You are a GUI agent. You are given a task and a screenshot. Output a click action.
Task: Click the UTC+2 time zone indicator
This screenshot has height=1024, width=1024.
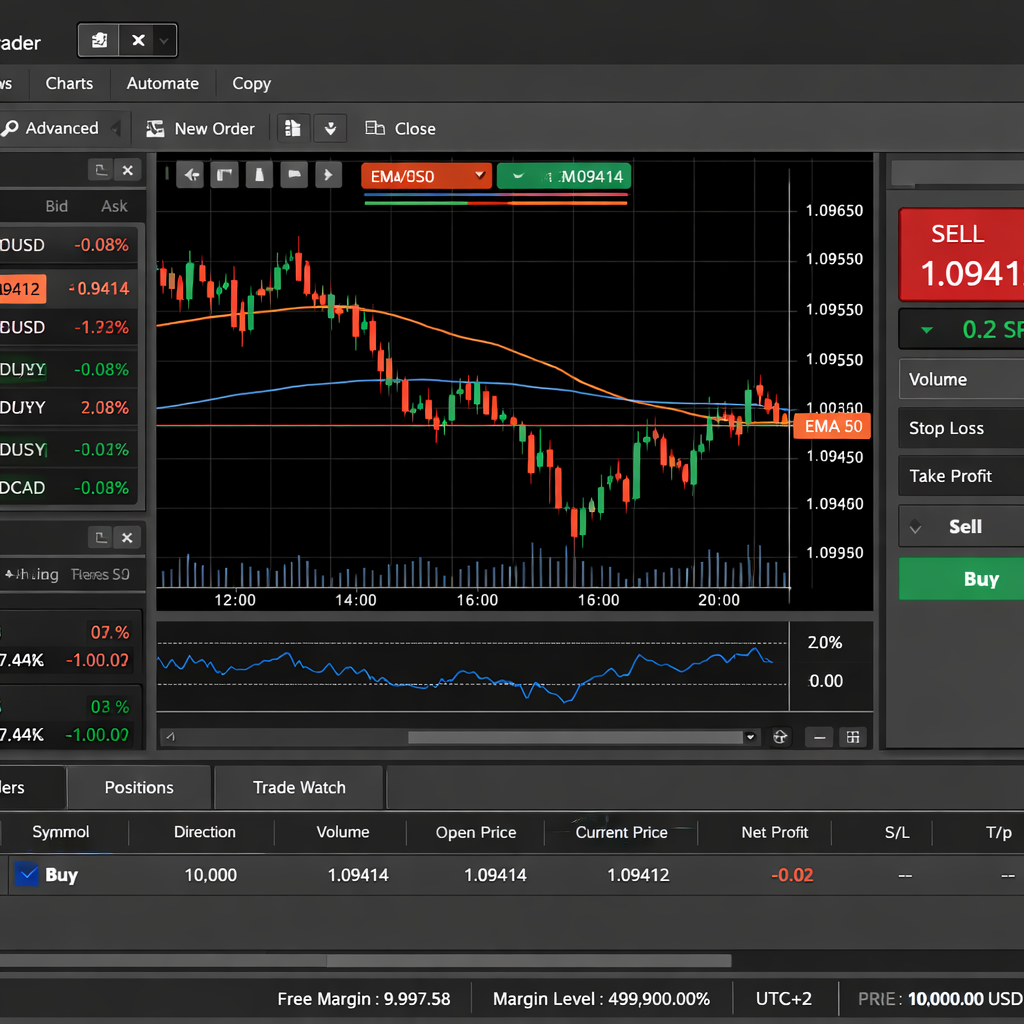(x=784, y=999)
